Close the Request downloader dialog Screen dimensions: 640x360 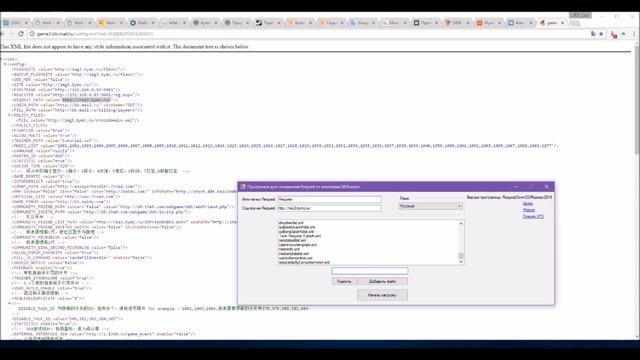(x=547, y=187)
